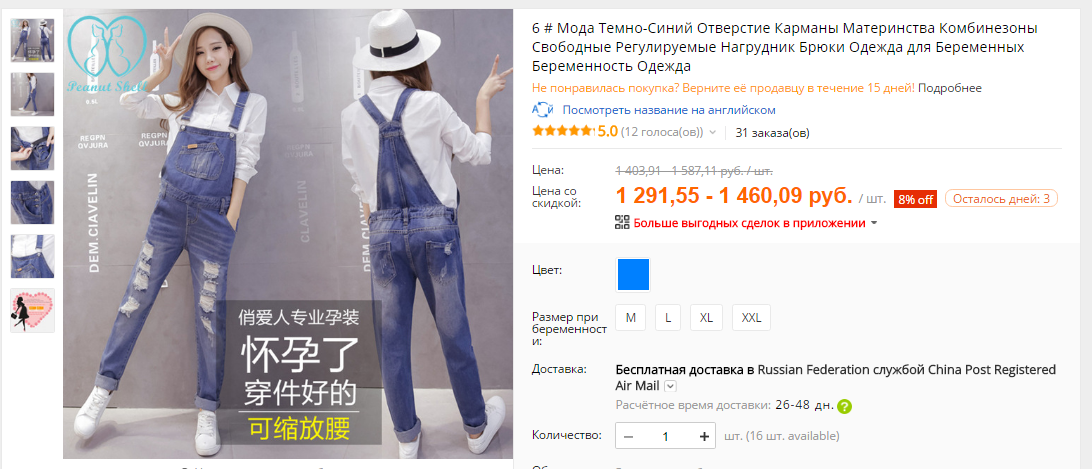Click the quantity input field

point(666,436)
